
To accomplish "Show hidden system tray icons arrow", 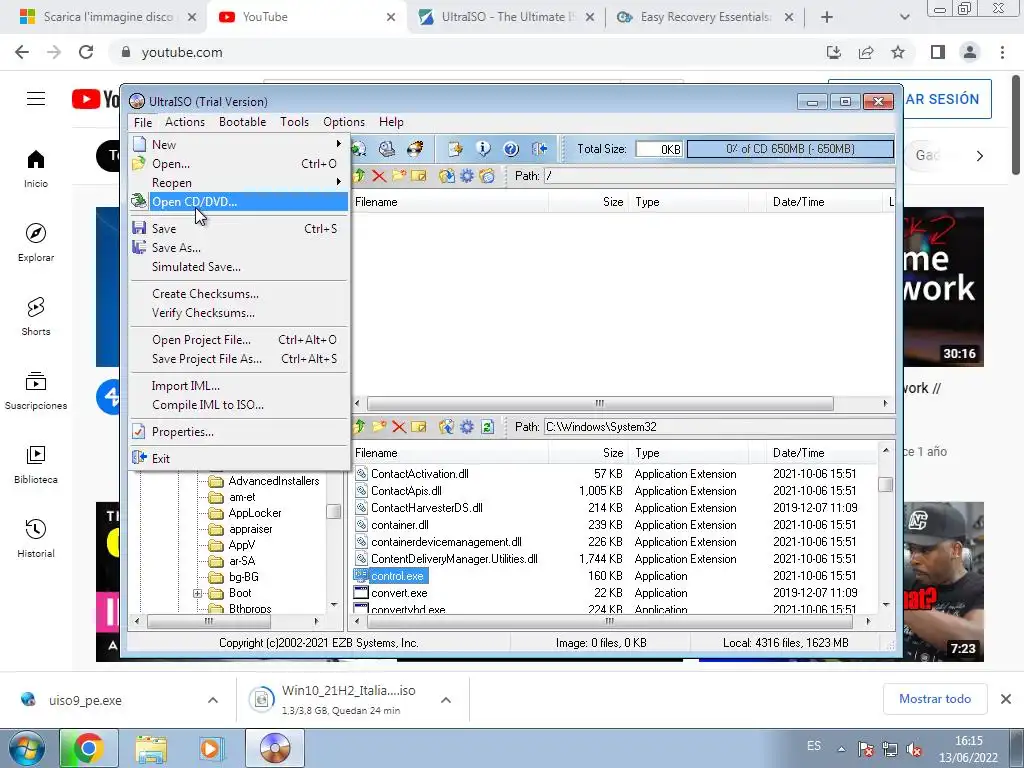I will [842, 749].
